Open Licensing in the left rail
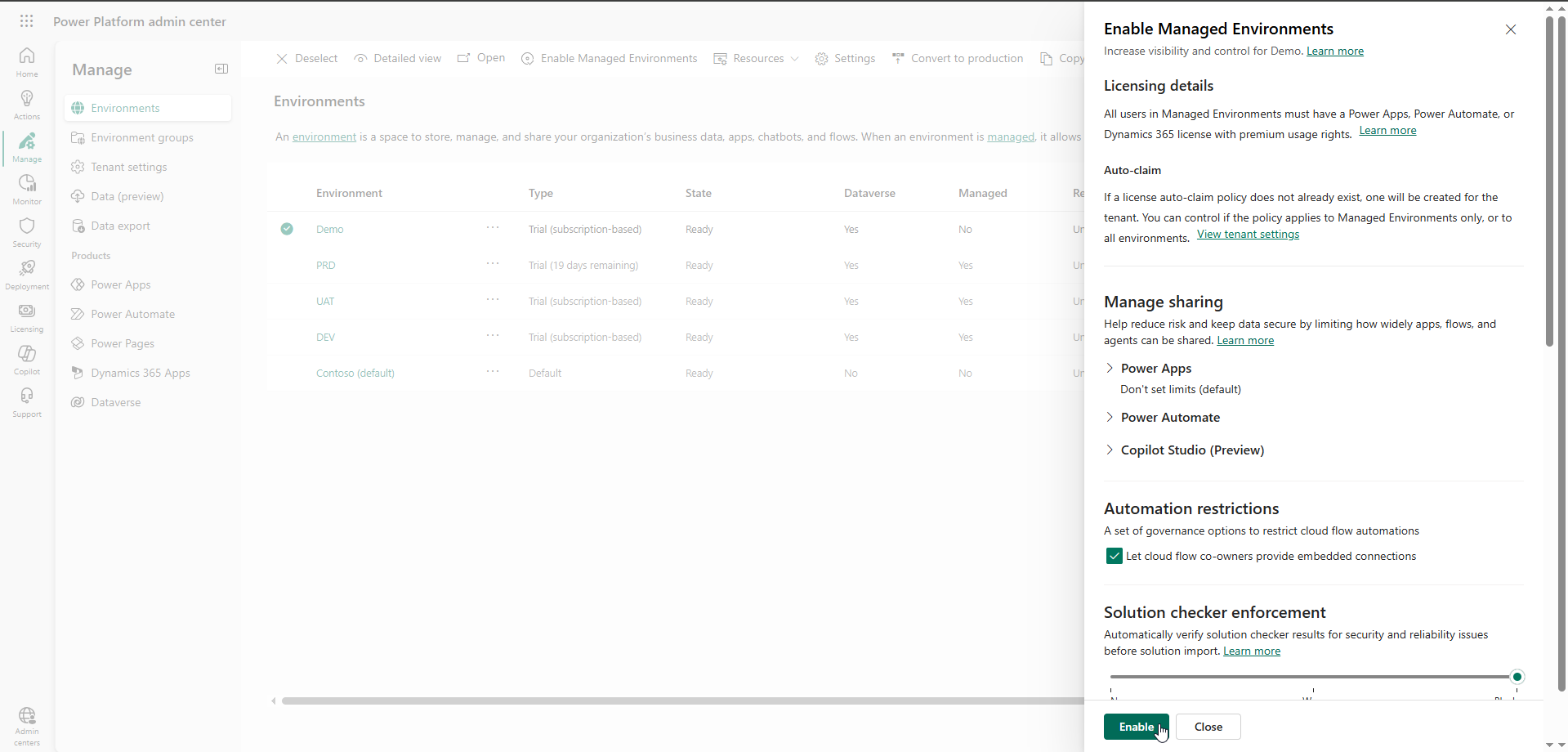 click(x=27, y=316)
